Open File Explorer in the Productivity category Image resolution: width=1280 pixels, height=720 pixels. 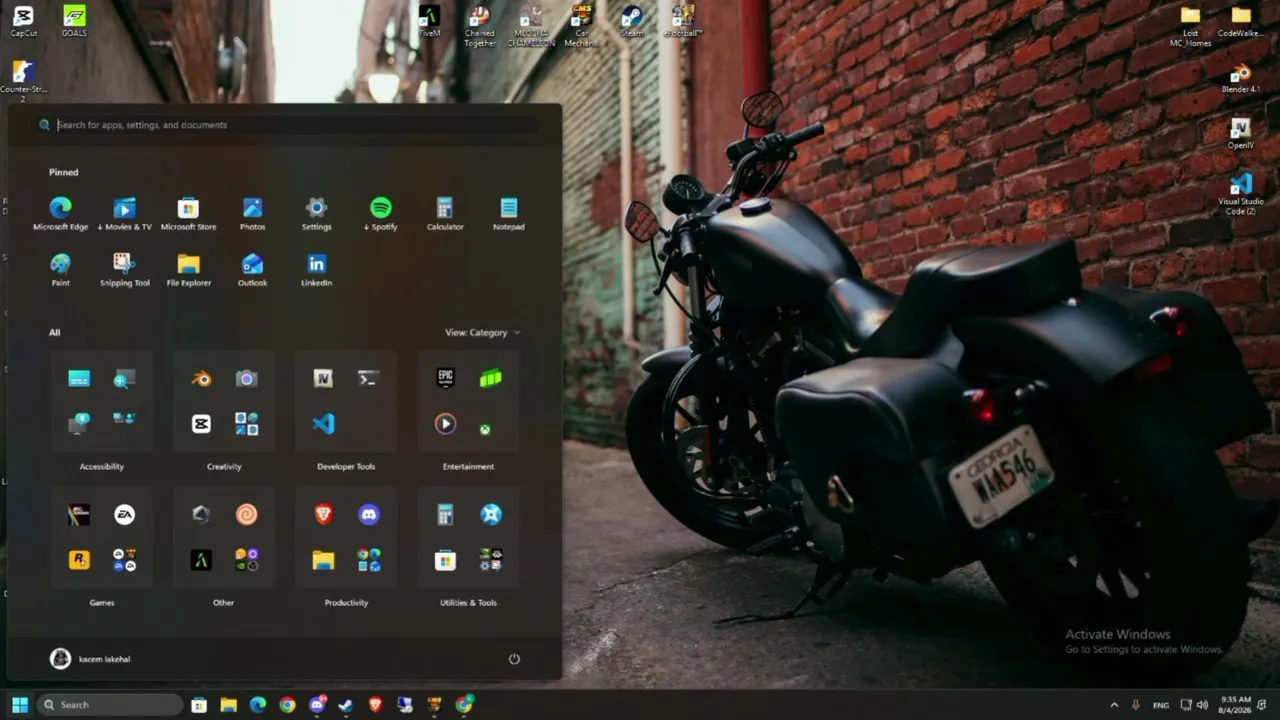tap(323, 560)
